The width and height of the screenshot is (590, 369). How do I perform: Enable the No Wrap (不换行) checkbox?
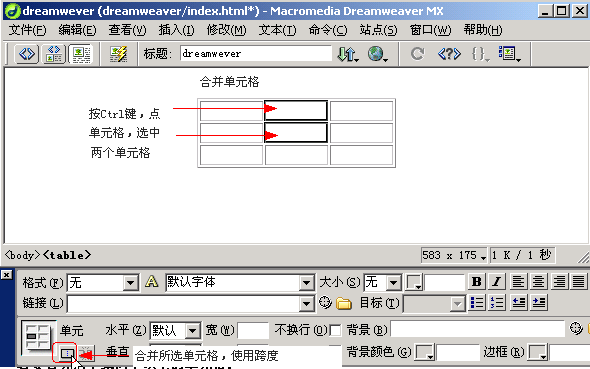click(335, 331)
